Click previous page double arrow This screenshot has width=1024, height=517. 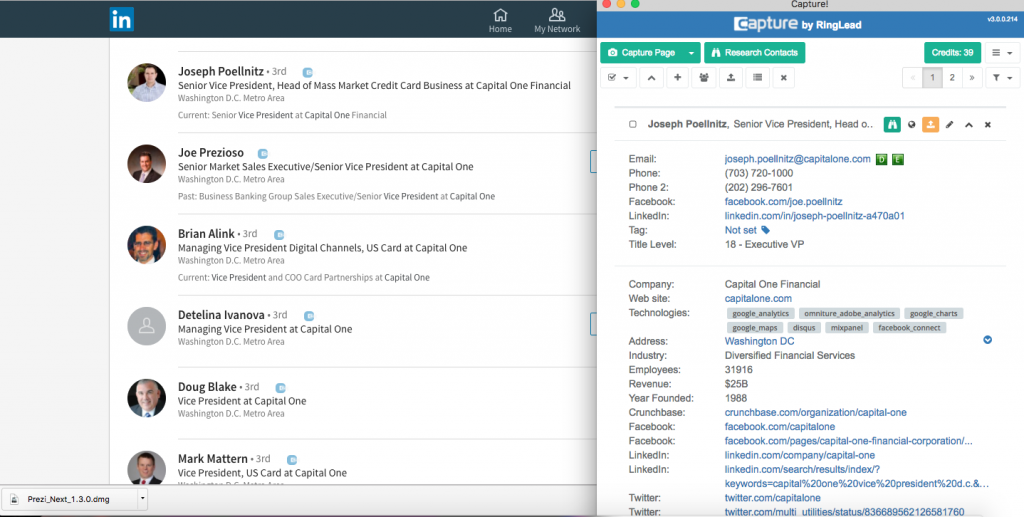tap(912, 78)
